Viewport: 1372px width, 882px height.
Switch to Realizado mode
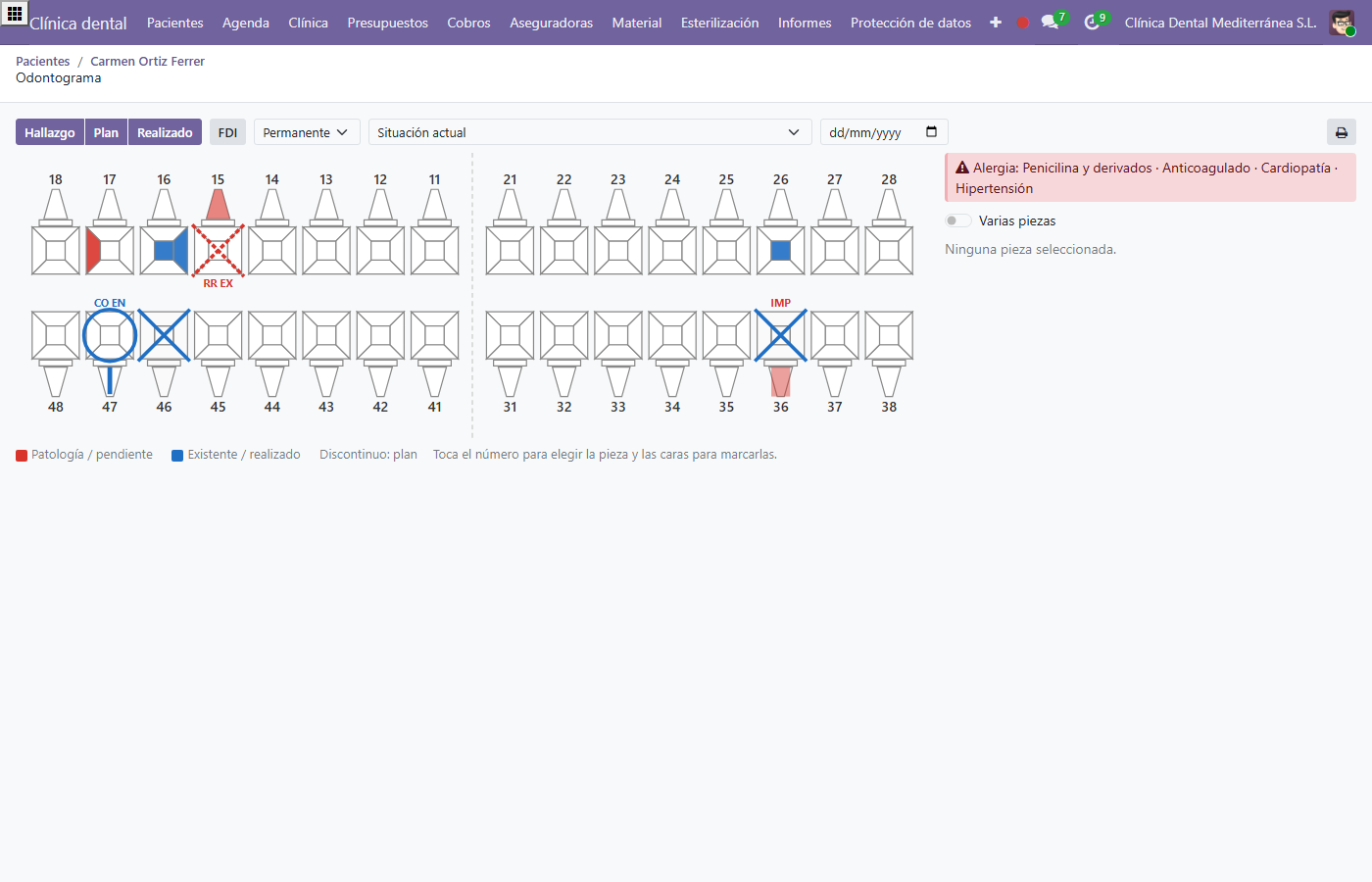(165, 132)
